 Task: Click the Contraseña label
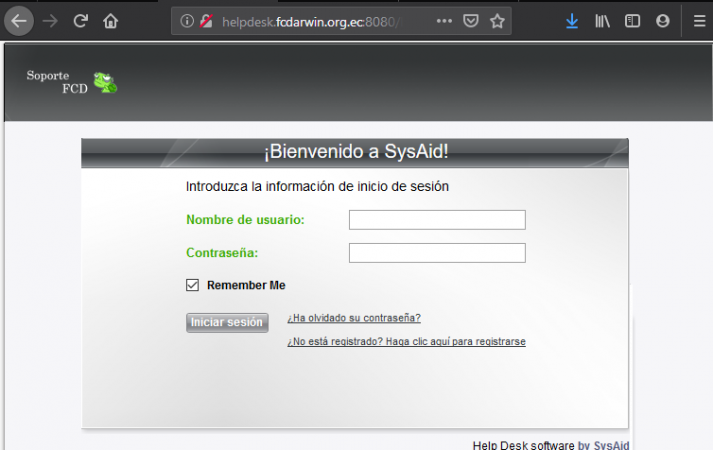coord(222,253)
